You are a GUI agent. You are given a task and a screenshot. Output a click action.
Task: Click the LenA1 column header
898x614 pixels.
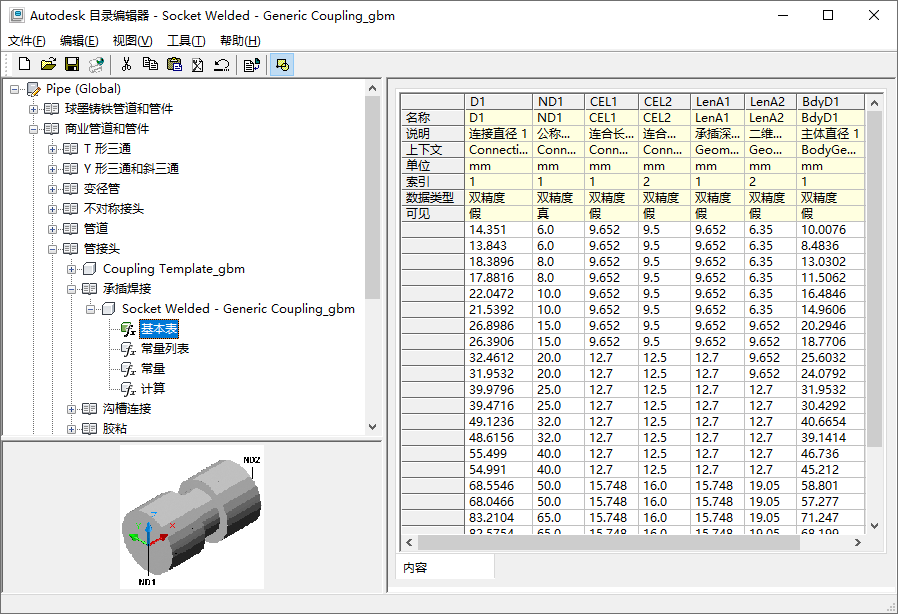(x=717, y=101)
